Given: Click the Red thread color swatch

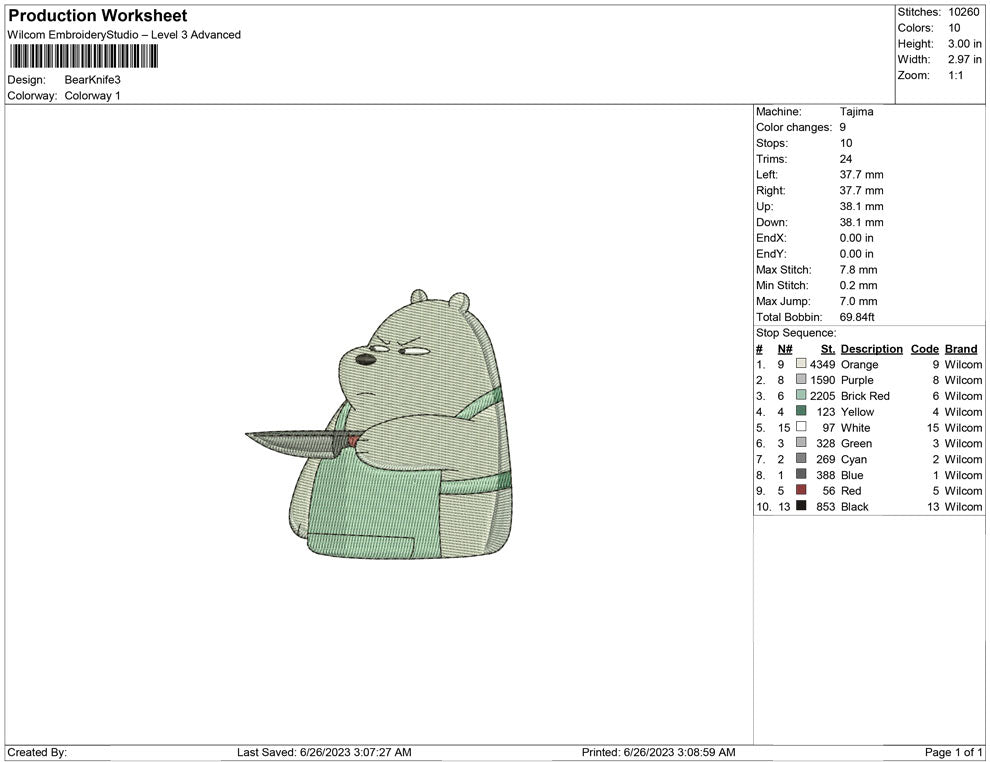Looking at the screenshot, I should coord(801,490).
